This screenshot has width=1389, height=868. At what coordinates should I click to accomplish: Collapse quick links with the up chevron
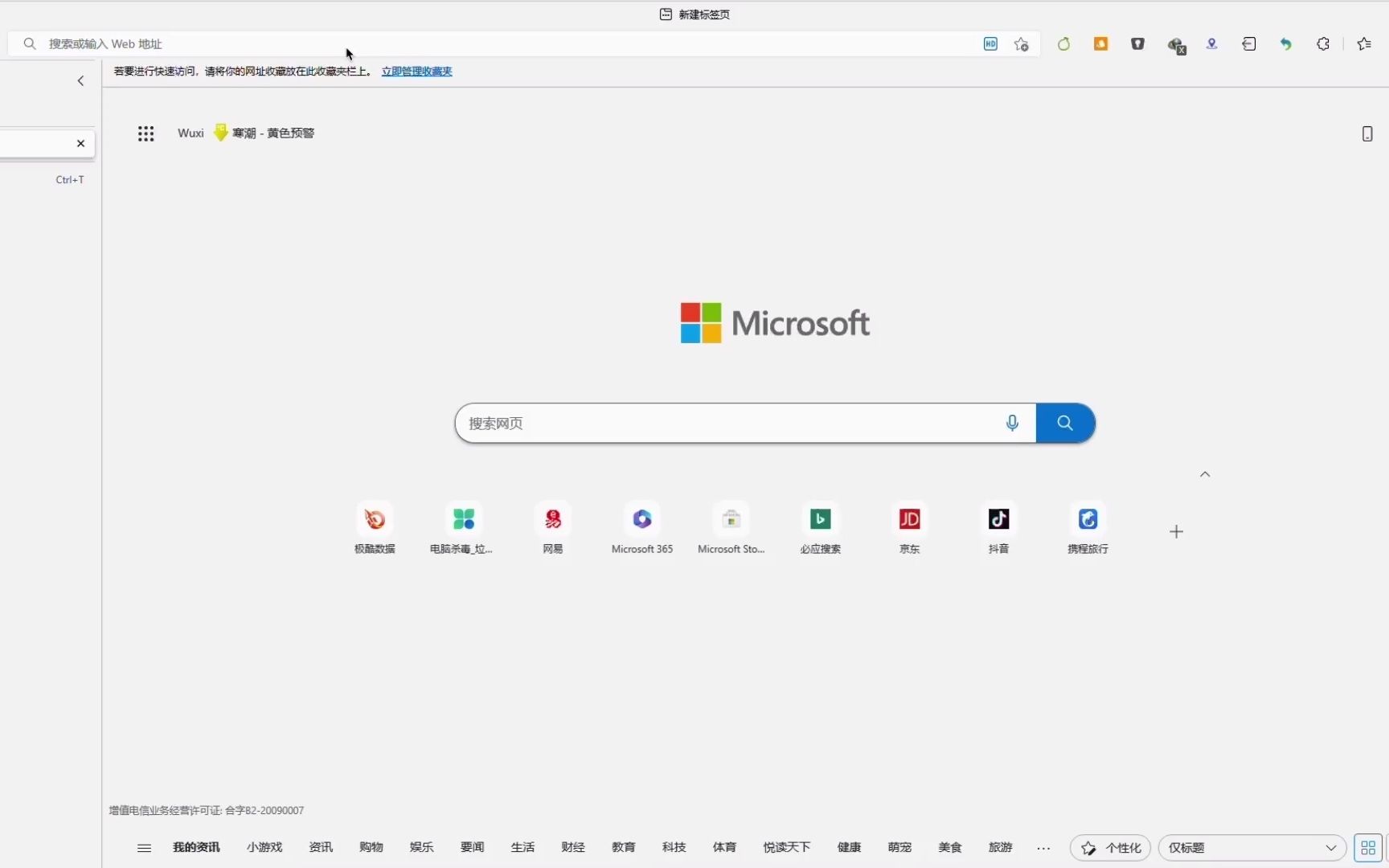1205,474
